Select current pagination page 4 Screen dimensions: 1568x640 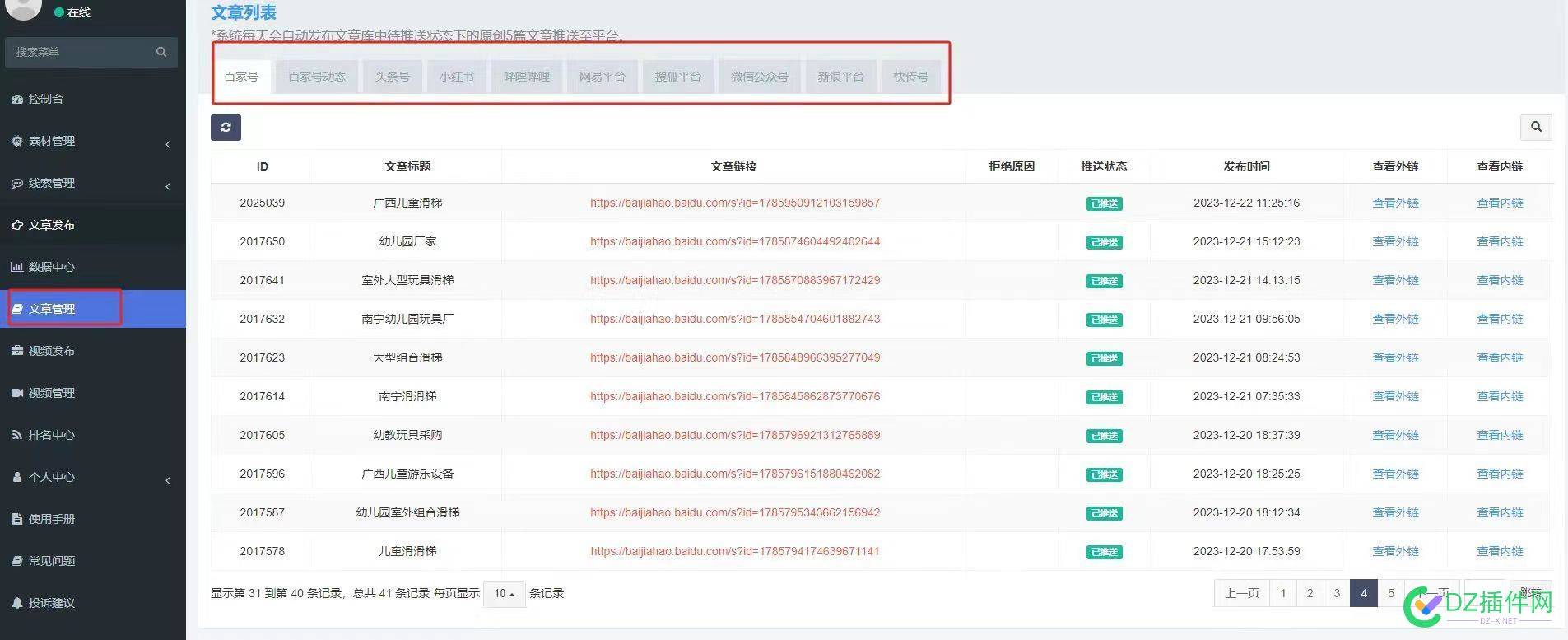(1364, 593)
